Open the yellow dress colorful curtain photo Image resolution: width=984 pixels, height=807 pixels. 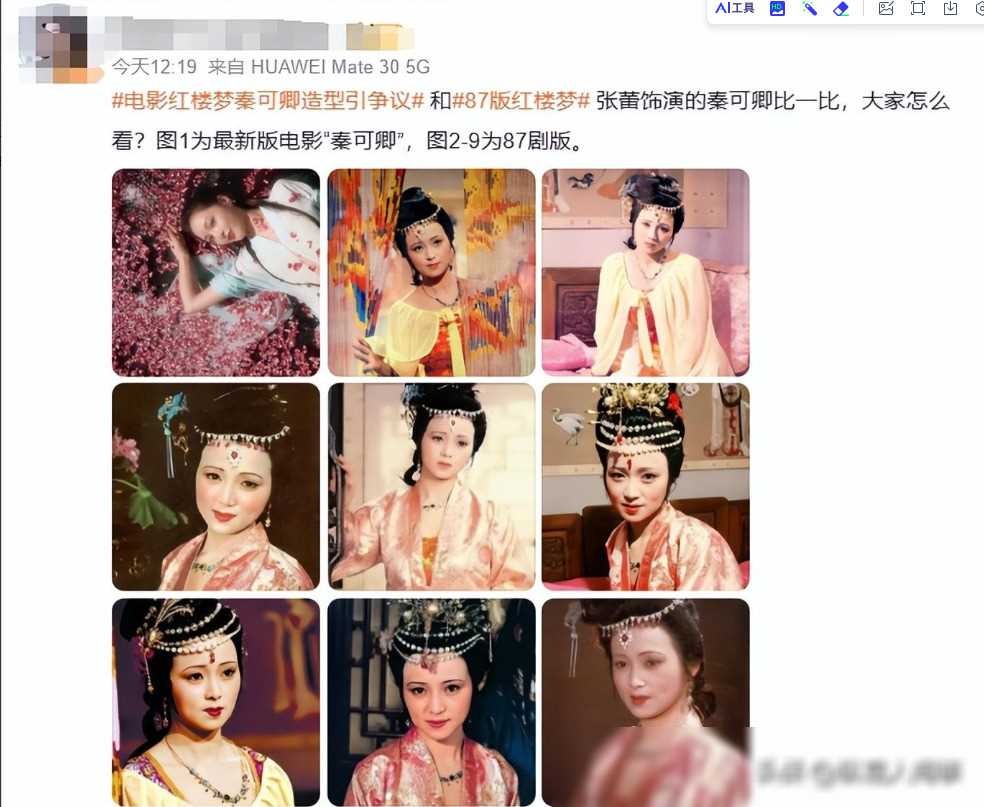(x=431, y=272)
